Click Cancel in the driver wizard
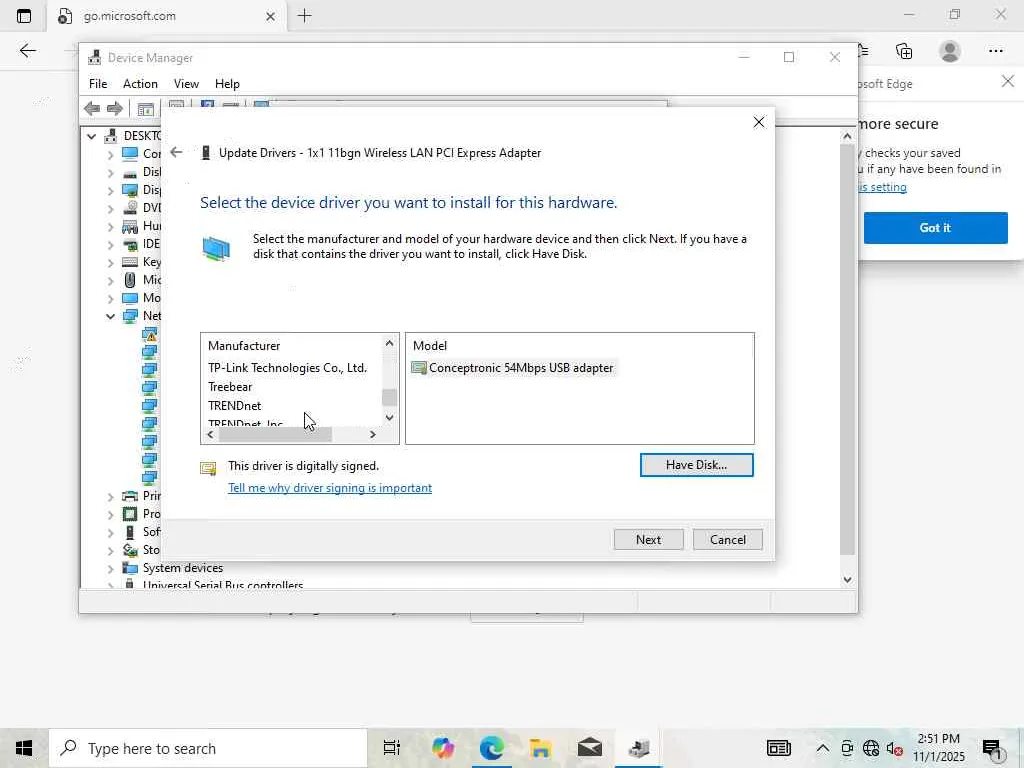The width and height of the screenshot is (1024, 768). tap(728, 539)
